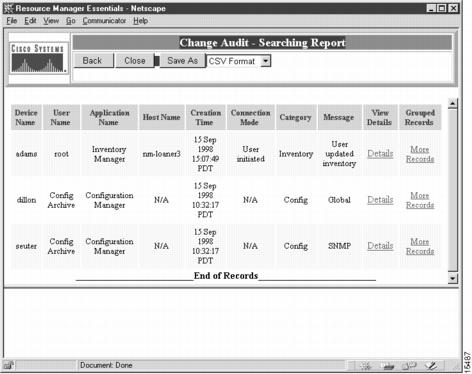Click the seuter device name cell
Screen dimensions: 472x374
coord(26,246)
